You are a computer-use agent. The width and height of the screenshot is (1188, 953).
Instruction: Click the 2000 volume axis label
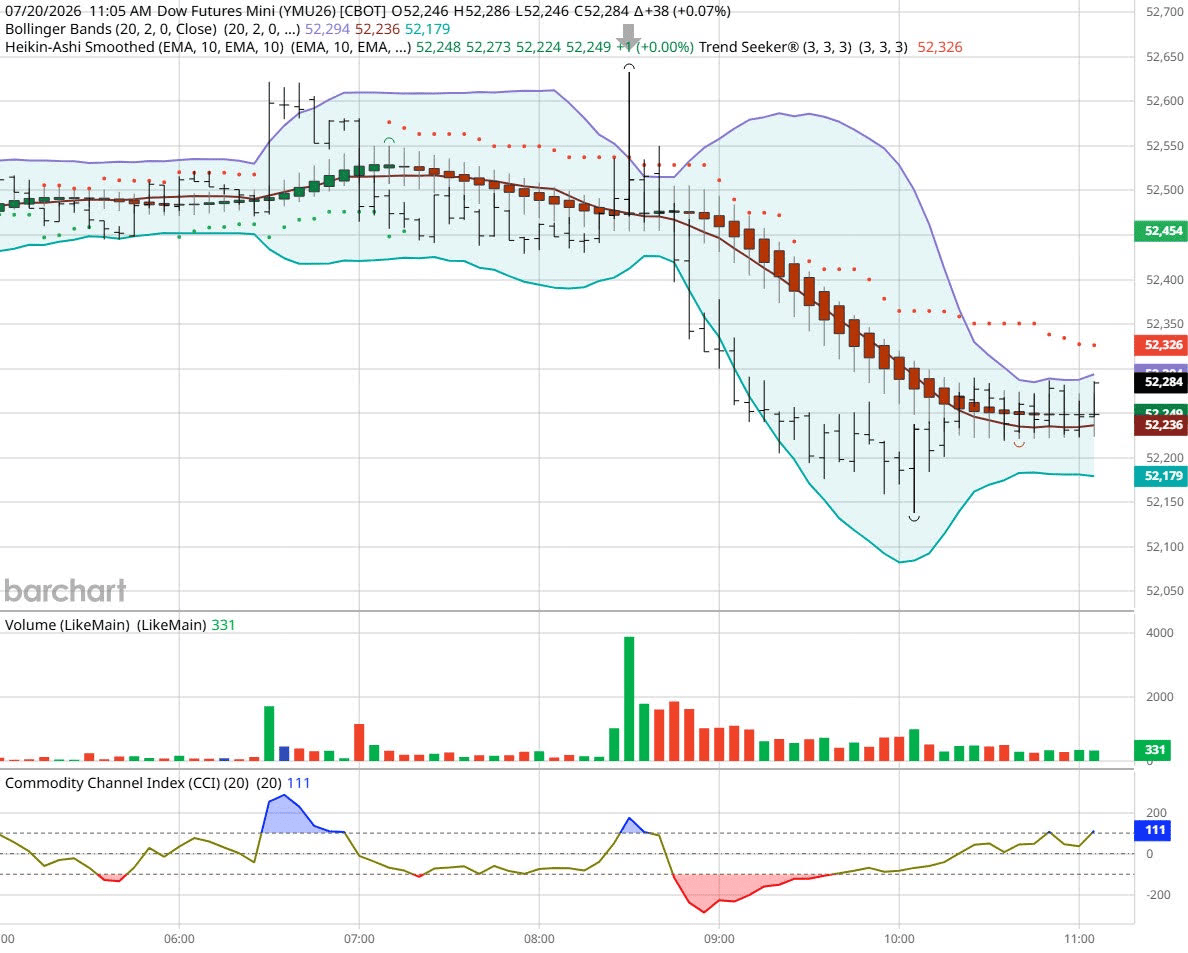click(x=1160, y=697)
